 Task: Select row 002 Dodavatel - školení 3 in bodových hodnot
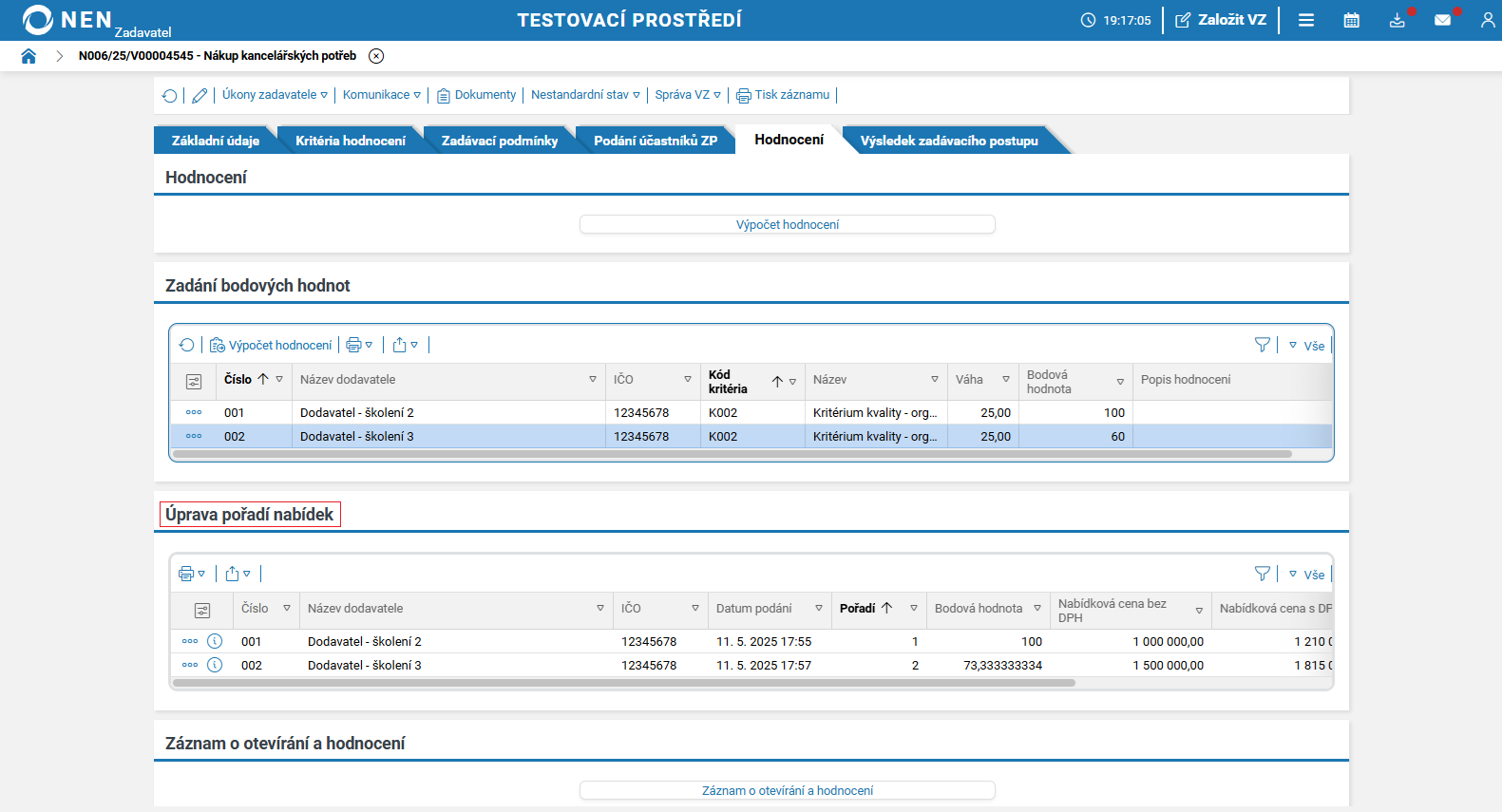coord(356,437)
